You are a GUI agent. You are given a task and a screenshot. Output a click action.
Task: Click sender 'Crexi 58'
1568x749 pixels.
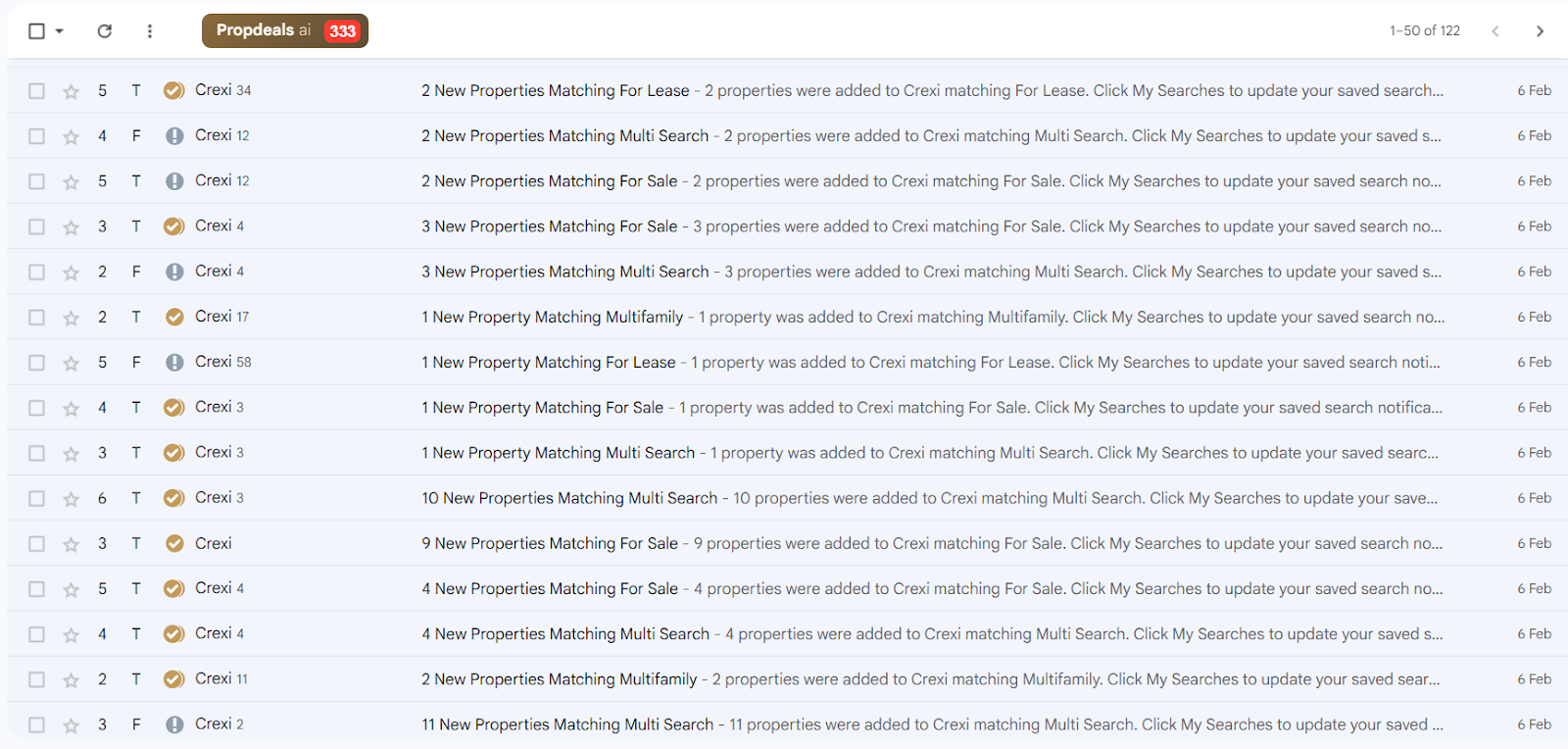point(222,362)
